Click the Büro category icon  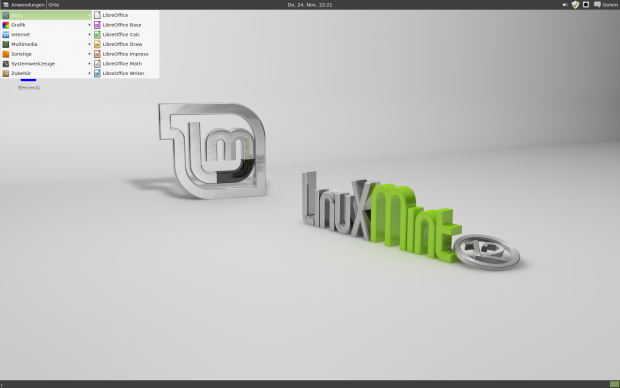click(x=6, y=15)
